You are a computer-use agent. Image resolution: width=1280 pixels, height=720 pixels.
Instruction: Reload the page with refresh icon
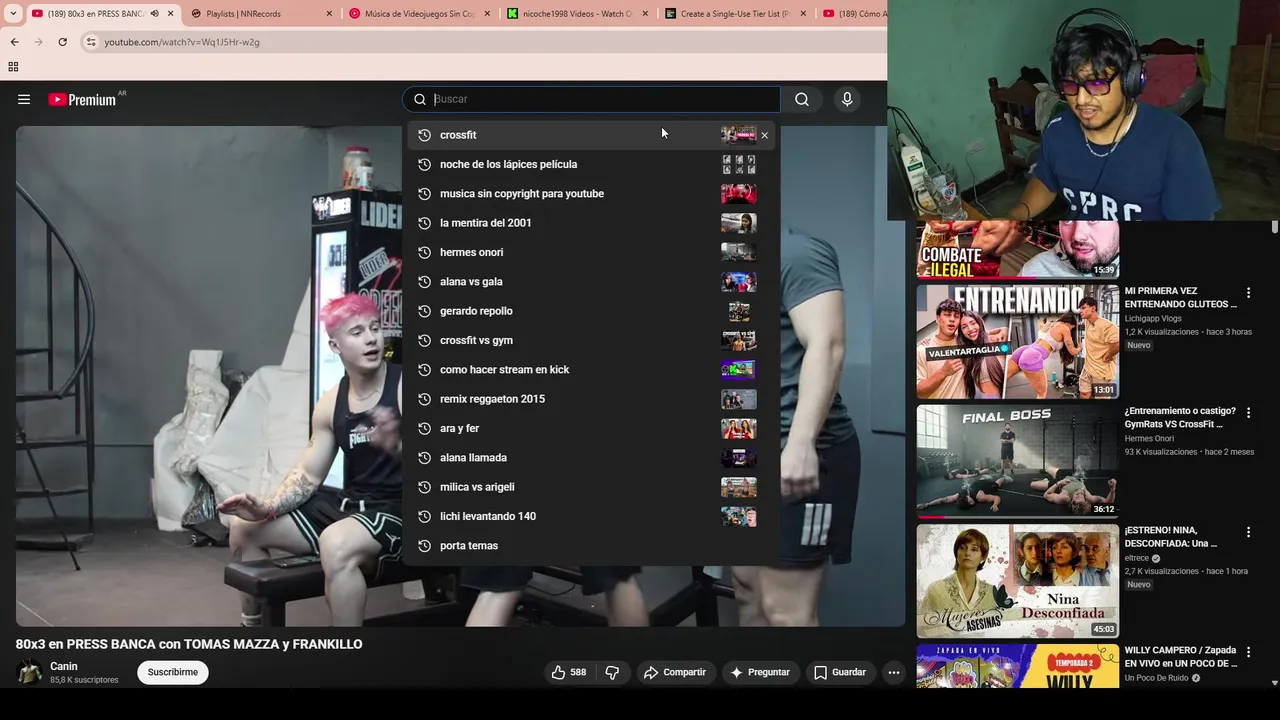(62, 42)
